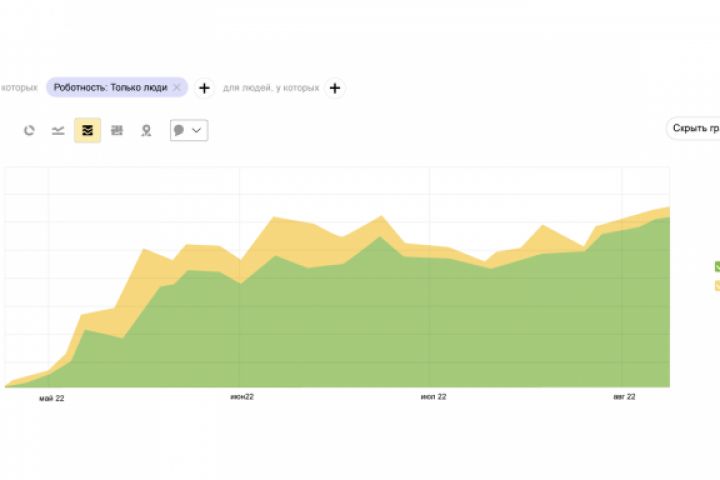Add condition with plus after Роботность filter

[204, 88]
